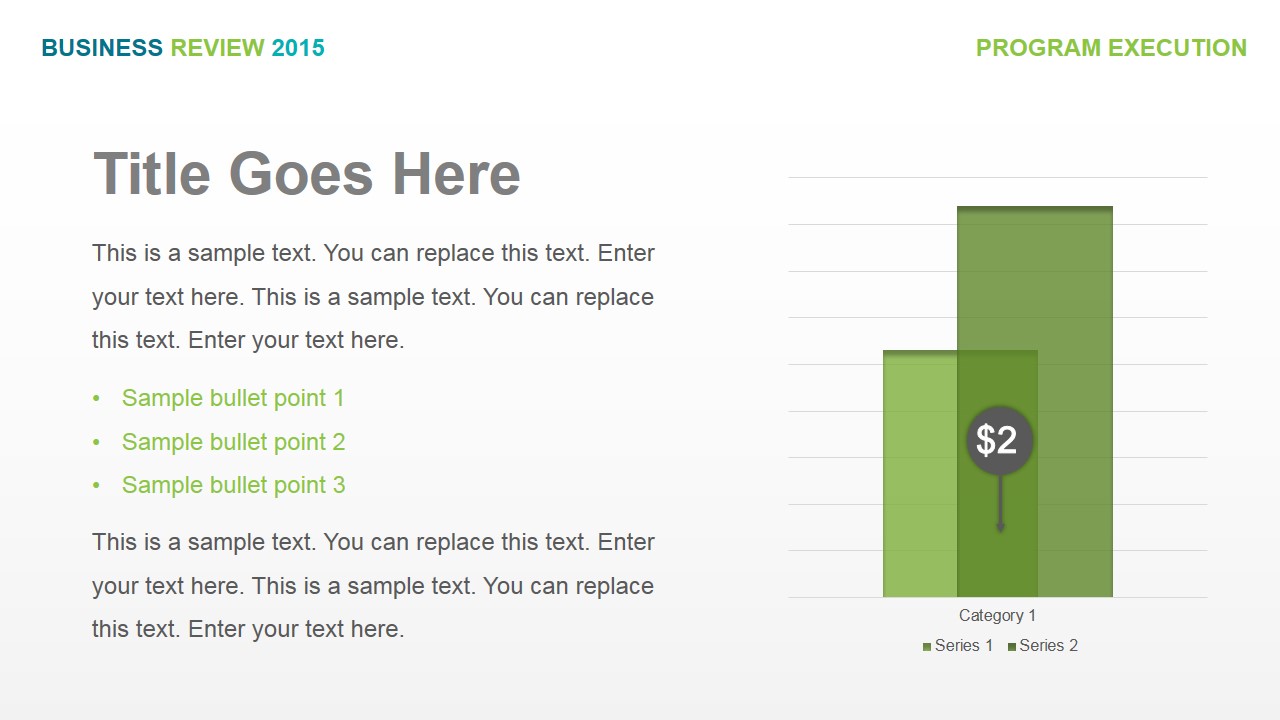The height and width of the screenshot is (720, 1280).
Task: Click the $2 circle callout marker
Action: pos(999,440)
